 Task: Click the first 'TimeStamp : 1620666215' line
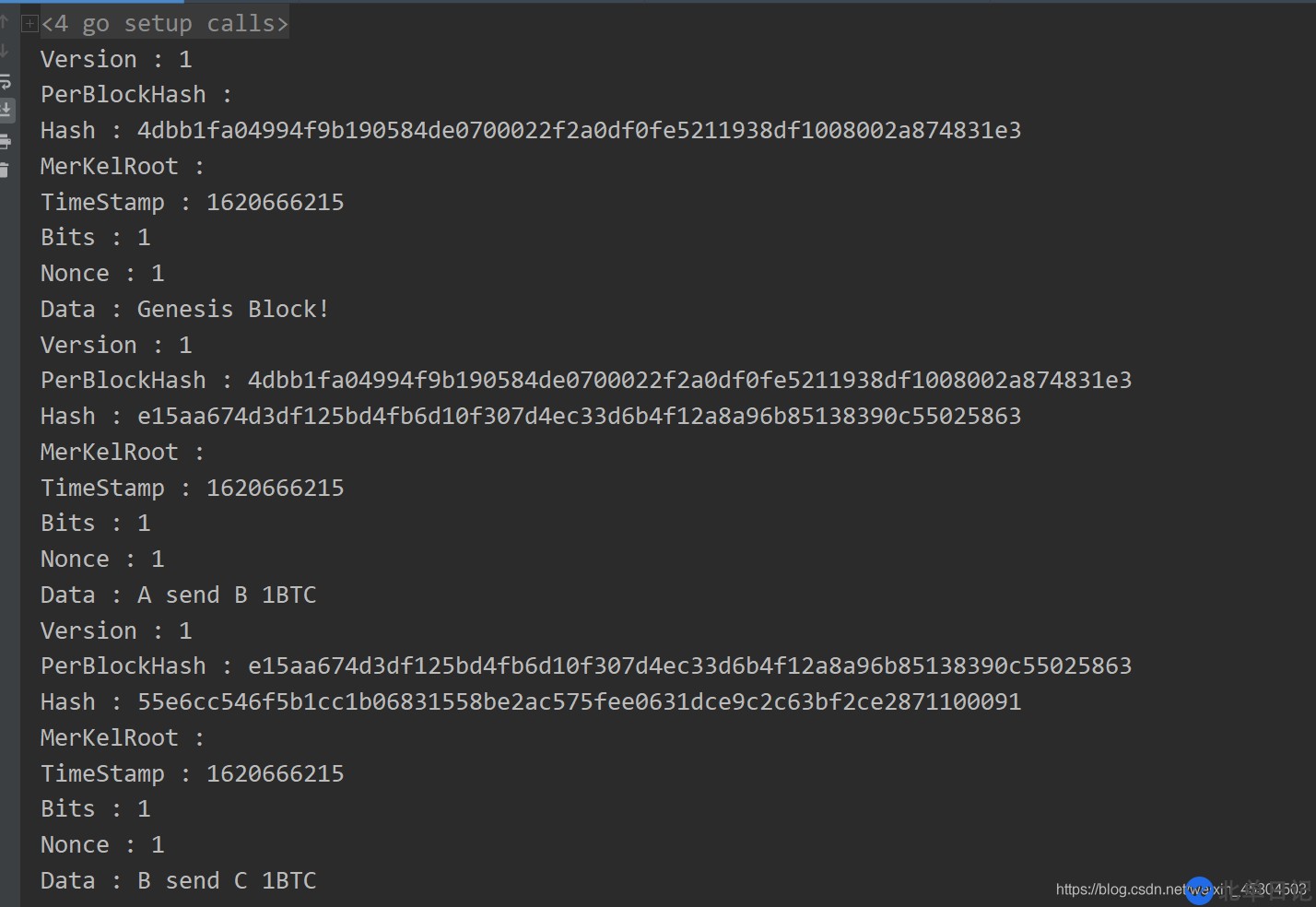click(192, 202)
